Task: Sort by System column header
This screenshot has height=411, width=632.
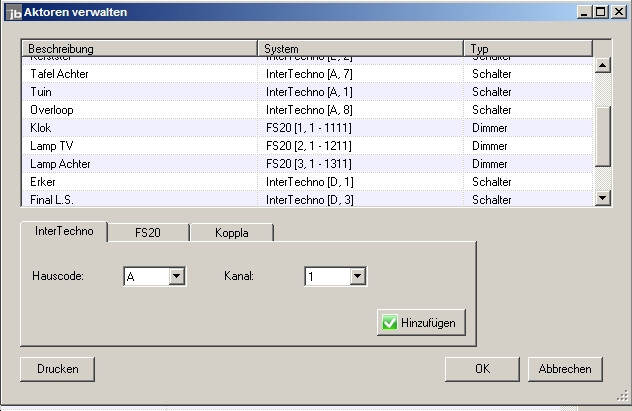Action: (360, 49)
